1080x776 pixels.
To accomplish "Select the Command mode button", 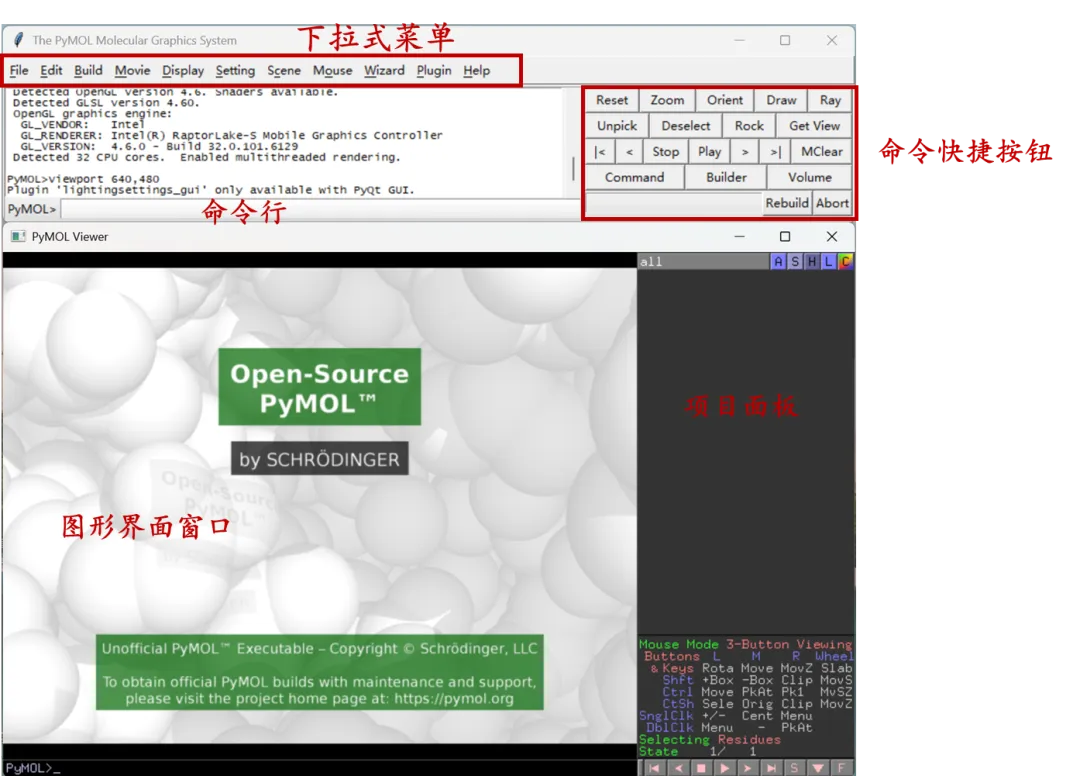I will click(x=634, y=178).
